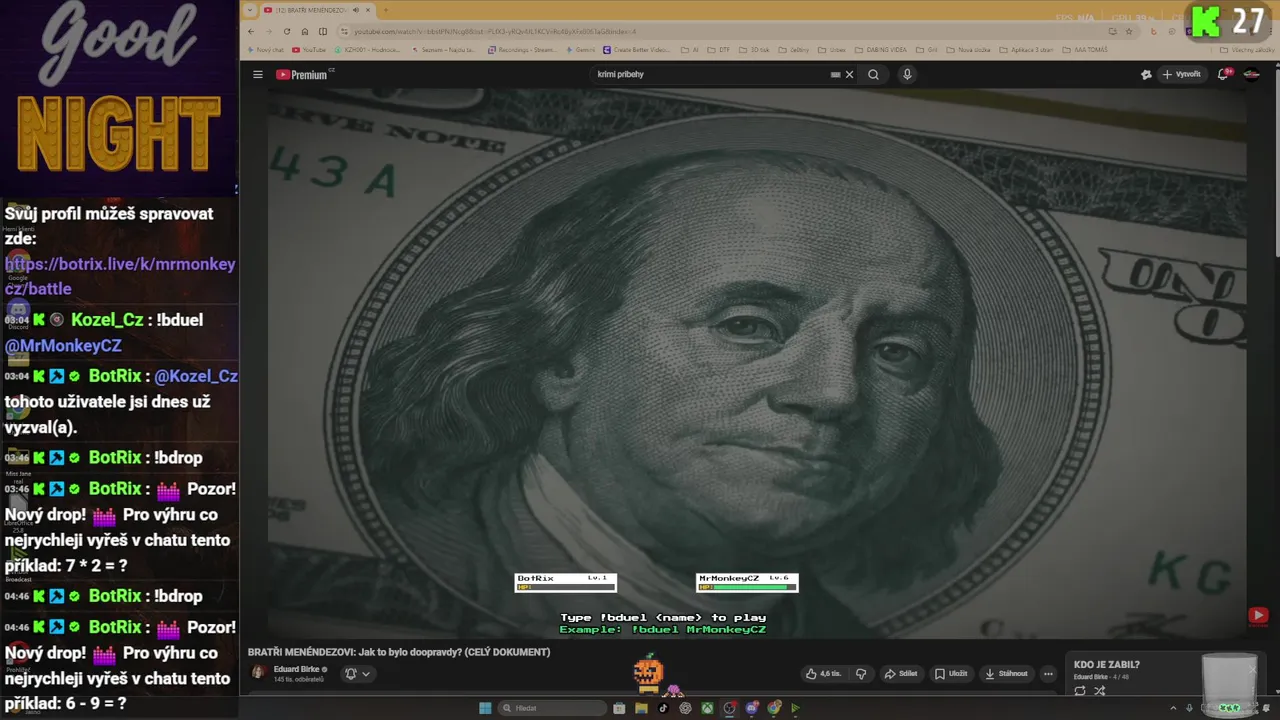Screen dimensions: 1280x720
Task: Open the DABING VIDEA bookmark folder
Action: (x=881, y=49)
